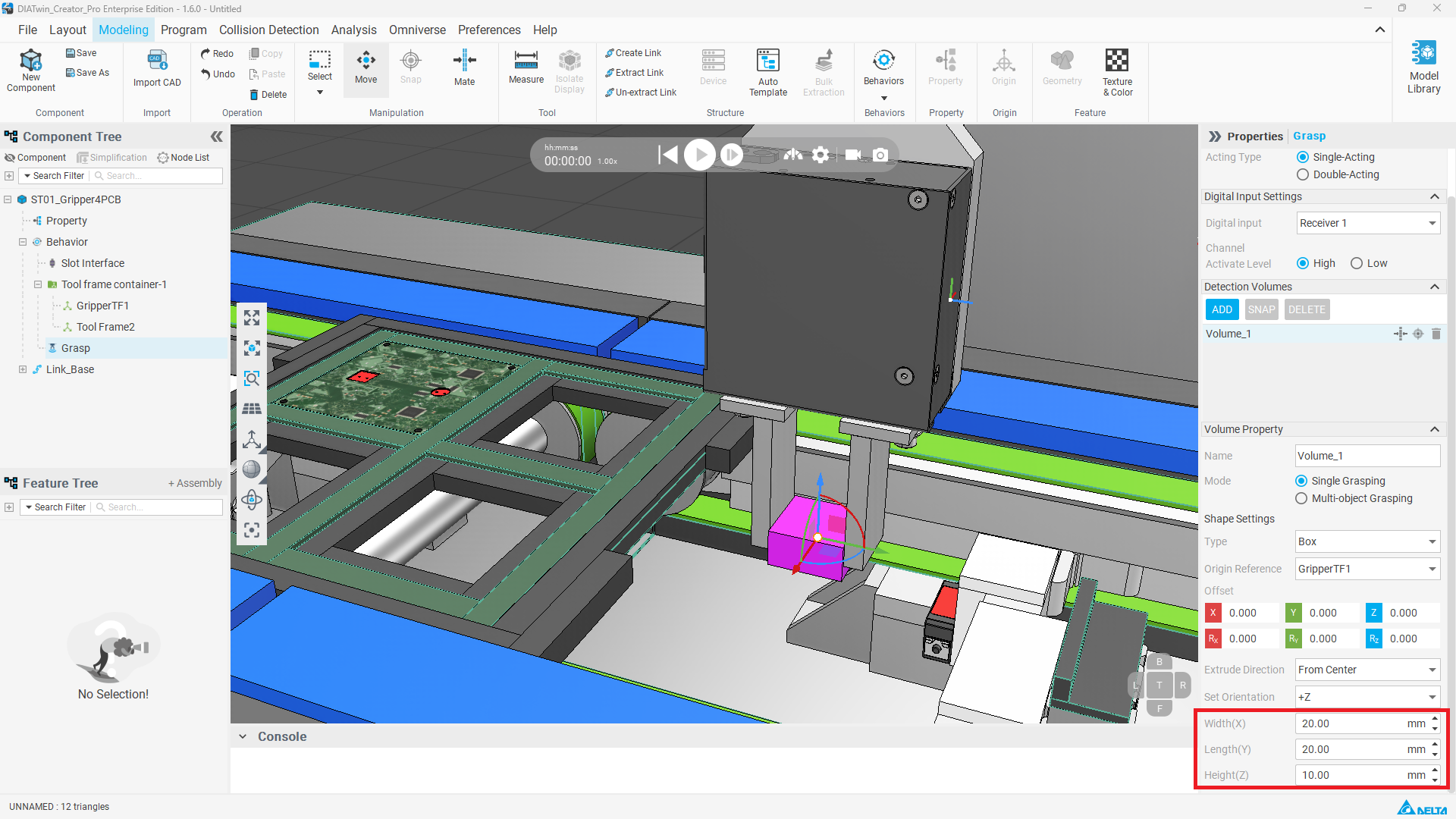Collapse the Volume Property section
The height and width of the screenshot is (819, 1456).
1434,429
